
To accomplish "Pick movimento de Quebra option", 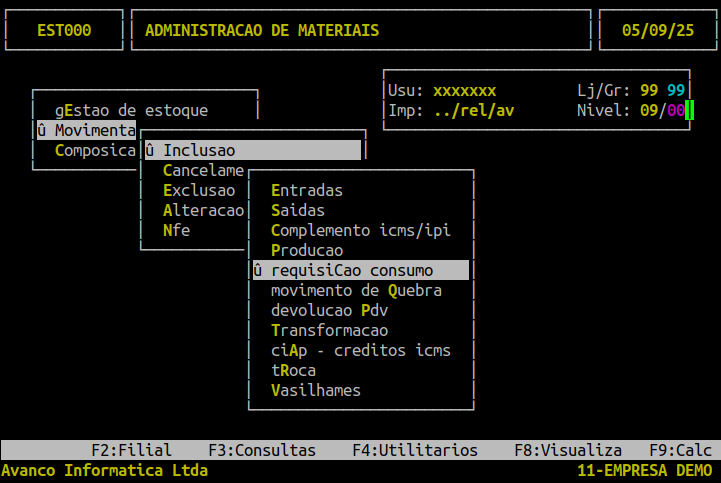I will 356,290.
